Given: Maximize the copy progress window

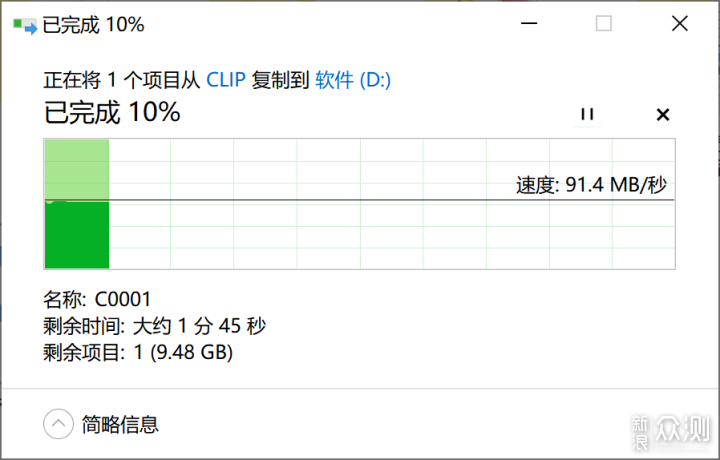Looking at the screenshot, I should (603, 23).
